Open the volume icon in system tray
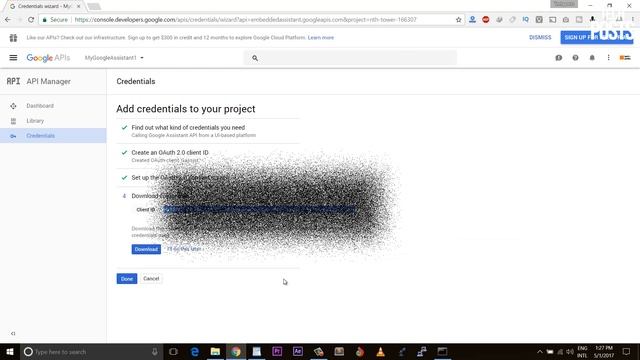Image resolution: width=640 pixels, height=360 pixels. (x=570, y=351)
